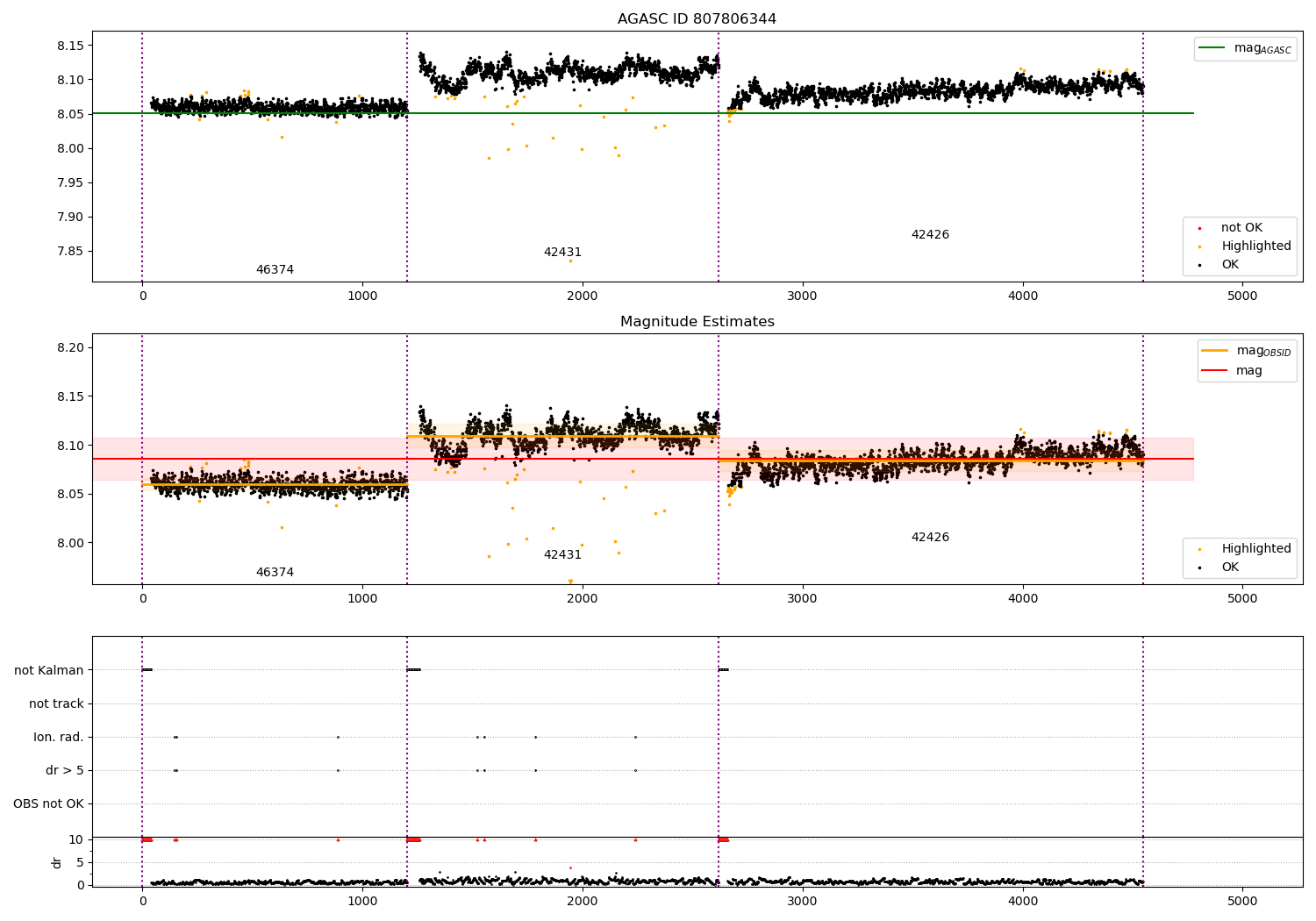Viewport: 1316px width, 921px height.
Task: Click the 'Magnitude Estimates' subplot title
Action: tap(697, 322)
